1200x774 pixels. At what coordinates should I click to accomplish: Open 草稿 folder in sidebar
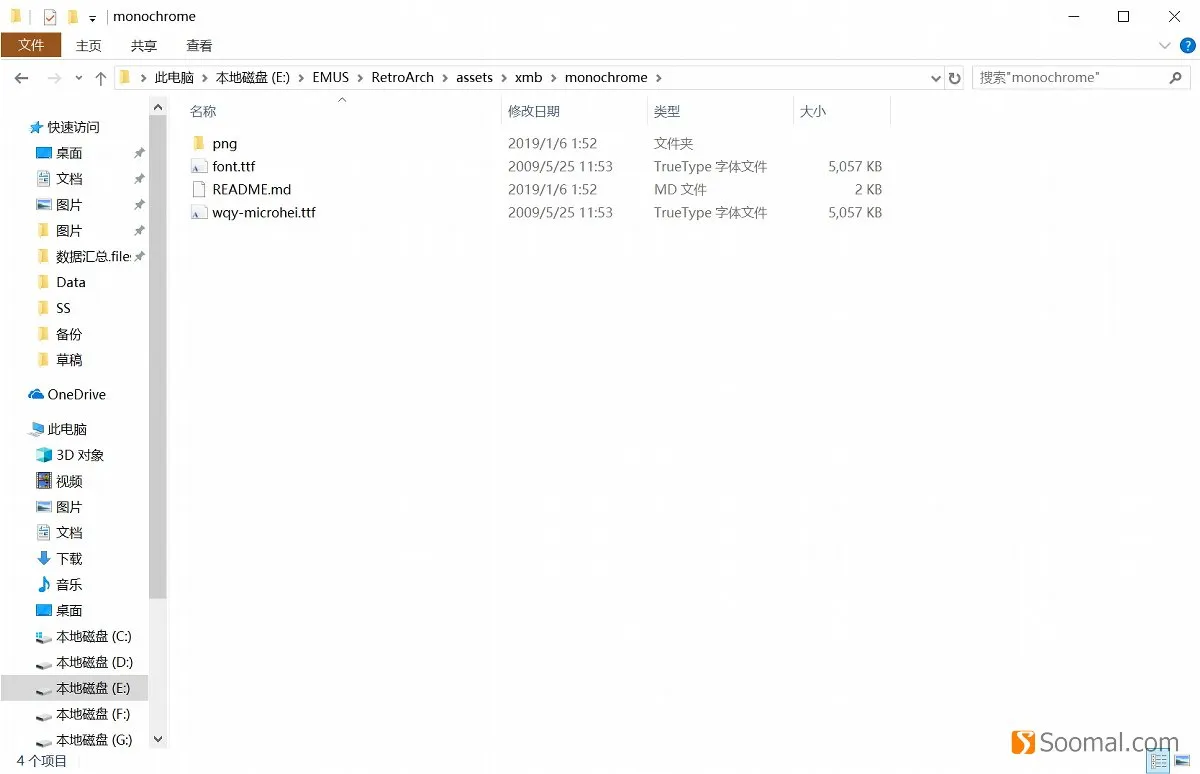(x=59, y=360)
